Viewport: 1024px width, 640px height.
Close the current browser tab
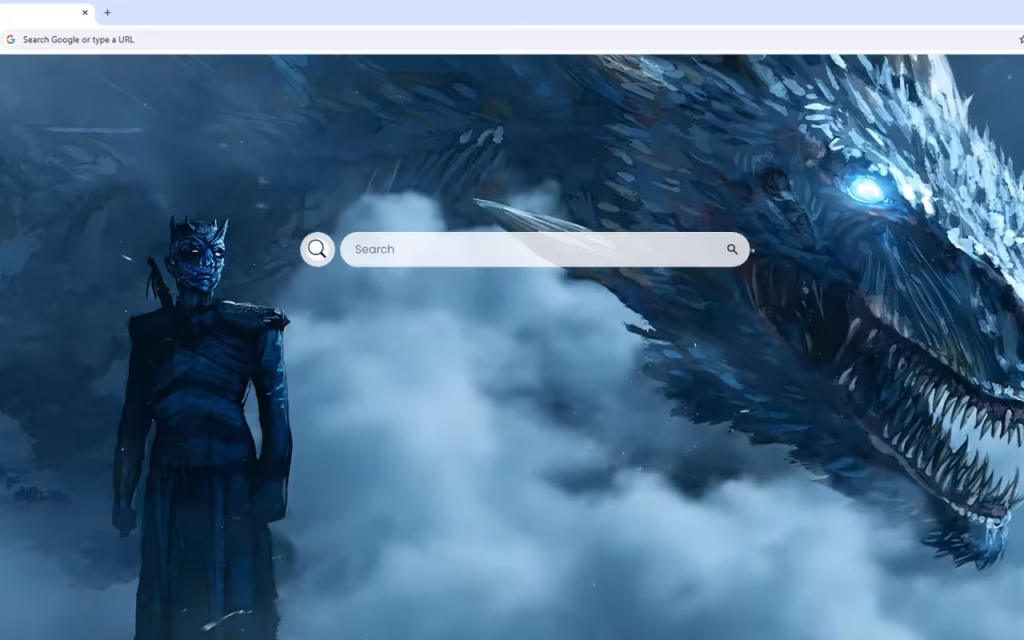tap(85, 12)
